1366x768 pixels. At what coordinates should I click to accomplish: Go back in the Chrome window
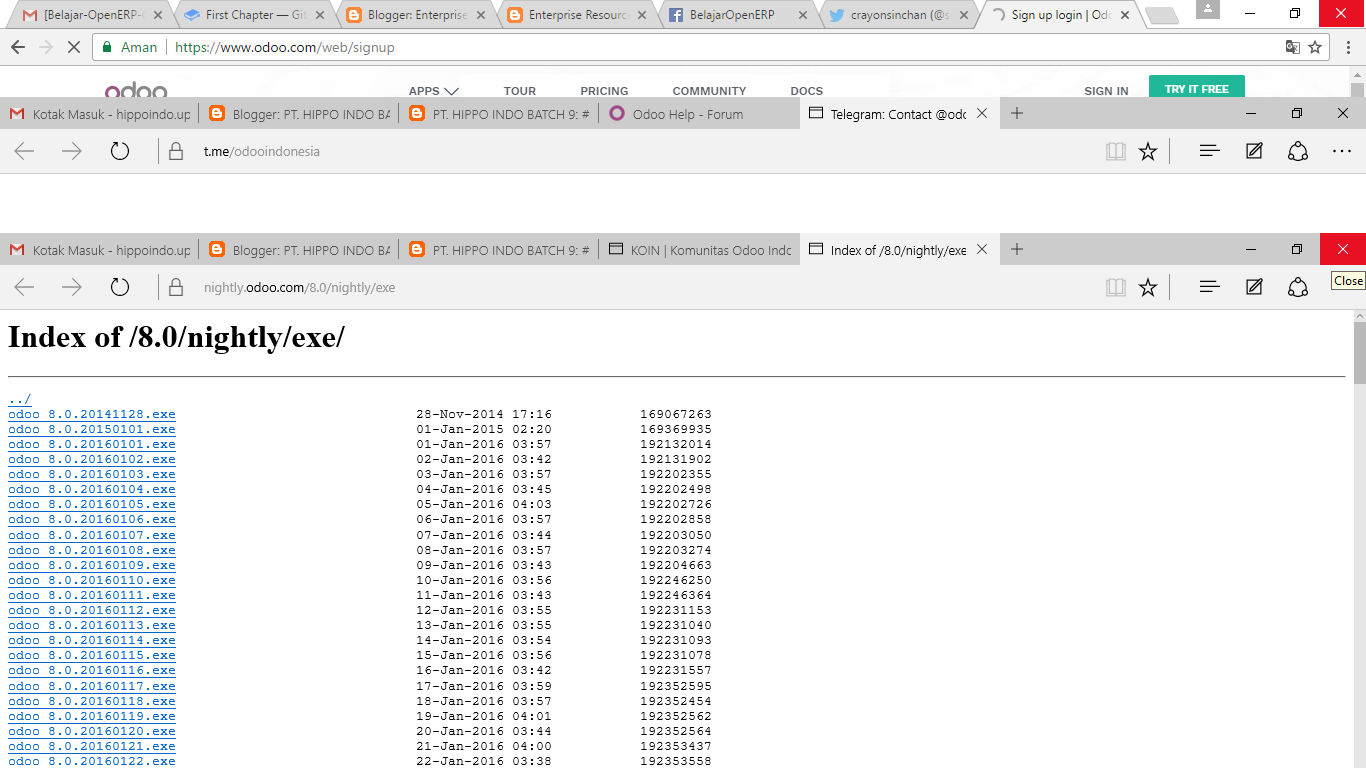[18, 47]
